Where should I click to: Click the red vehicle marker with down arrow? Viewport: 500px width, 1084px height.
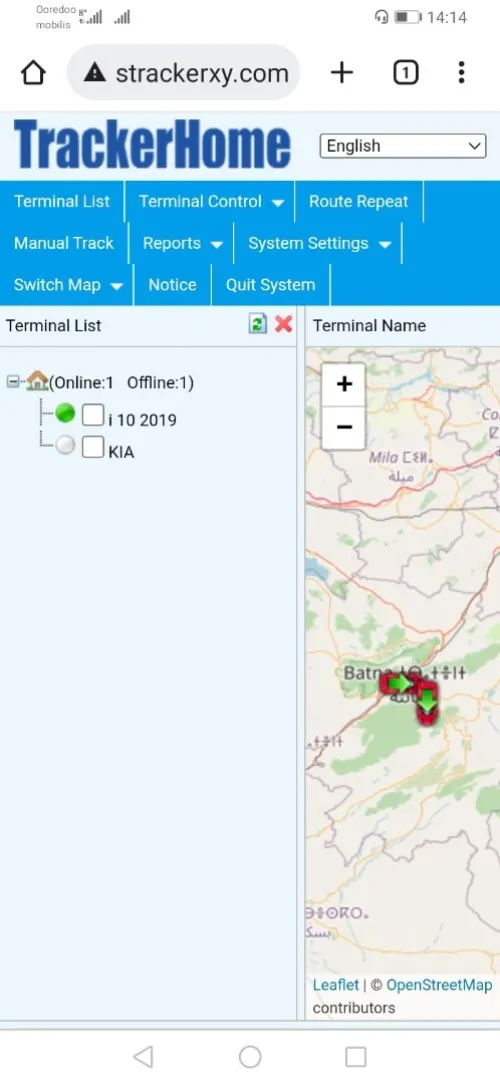click(427, 702)
